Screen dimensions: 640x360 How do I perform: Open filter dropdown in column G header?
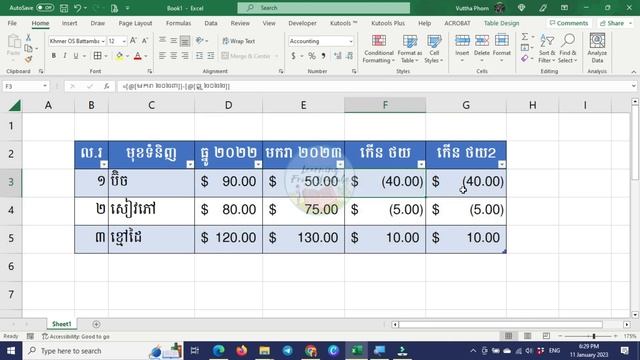502,164
